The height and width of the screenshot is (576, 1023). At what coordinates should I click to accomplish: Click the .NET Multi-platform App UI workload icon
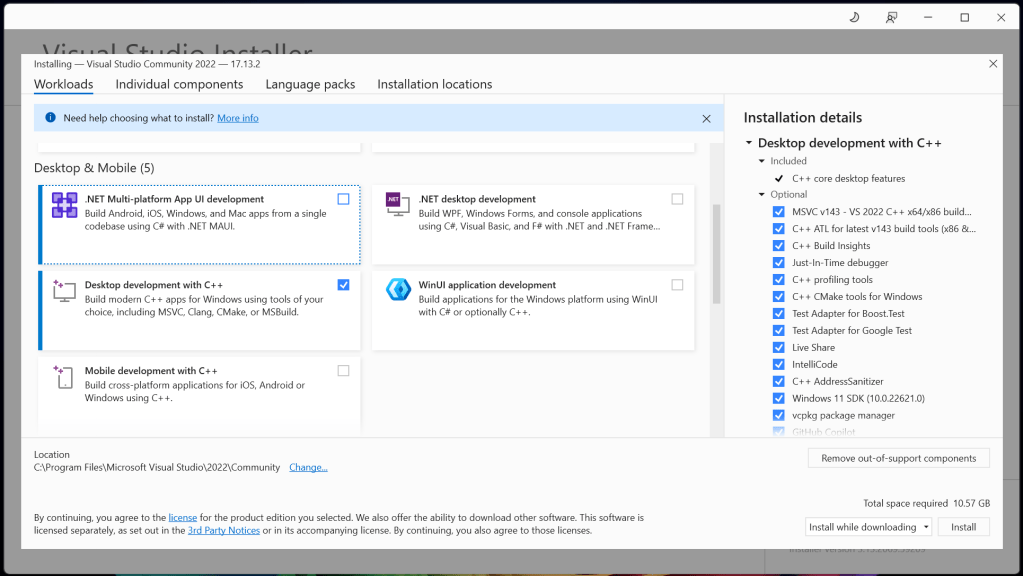click(64, 205)
